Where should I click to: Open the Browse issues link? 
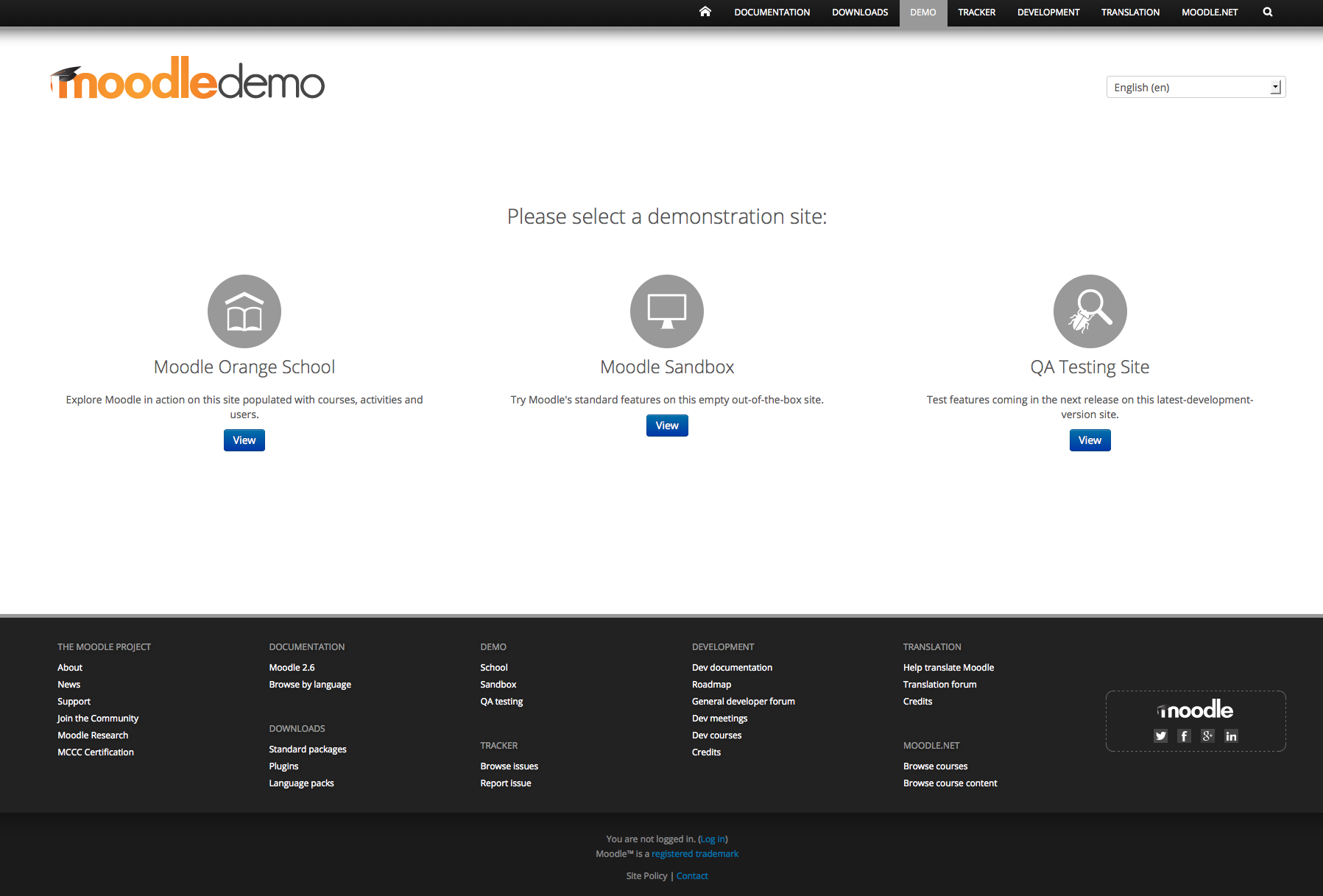[x=509, y=766]
